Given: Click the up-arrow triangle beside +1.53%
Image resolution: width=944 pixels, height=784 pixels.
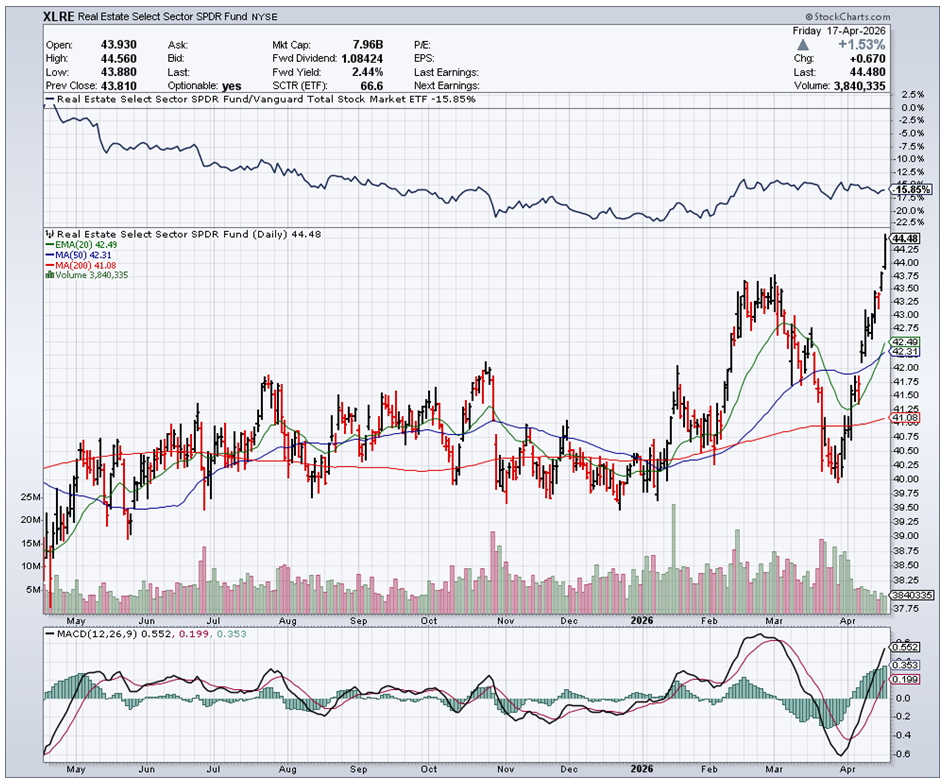Looking at the screenshot, I should tap(827, 44).
